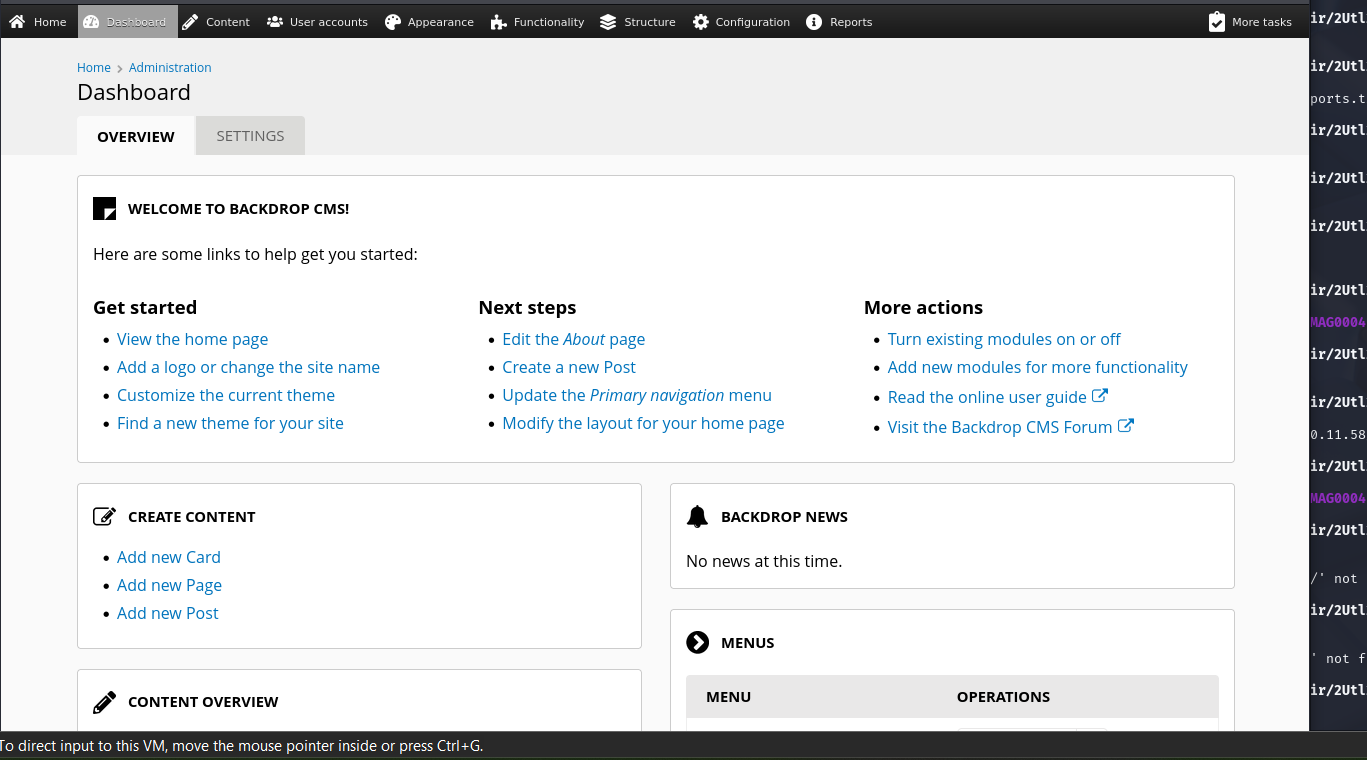Click the Structure layers icon
The width and height of the screenshot is (1367, 760).
point(608,22)
